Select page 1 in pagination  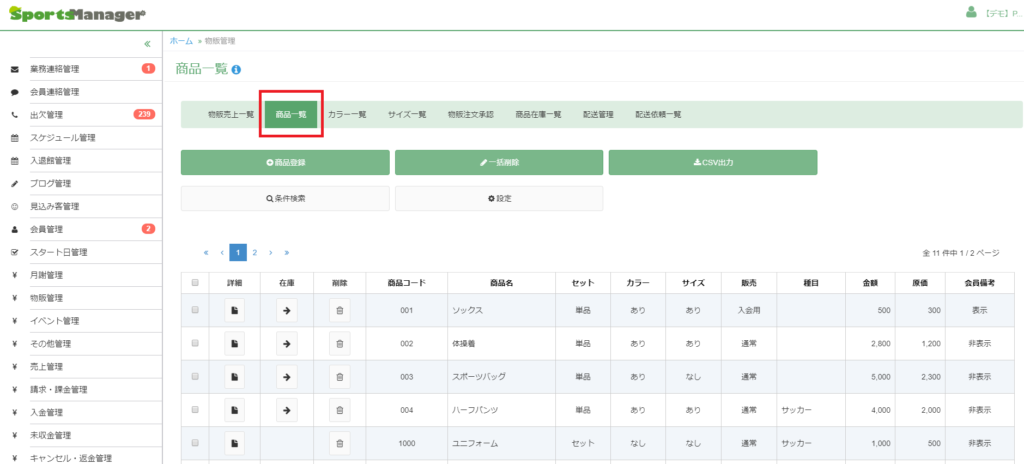coord(238,252)
